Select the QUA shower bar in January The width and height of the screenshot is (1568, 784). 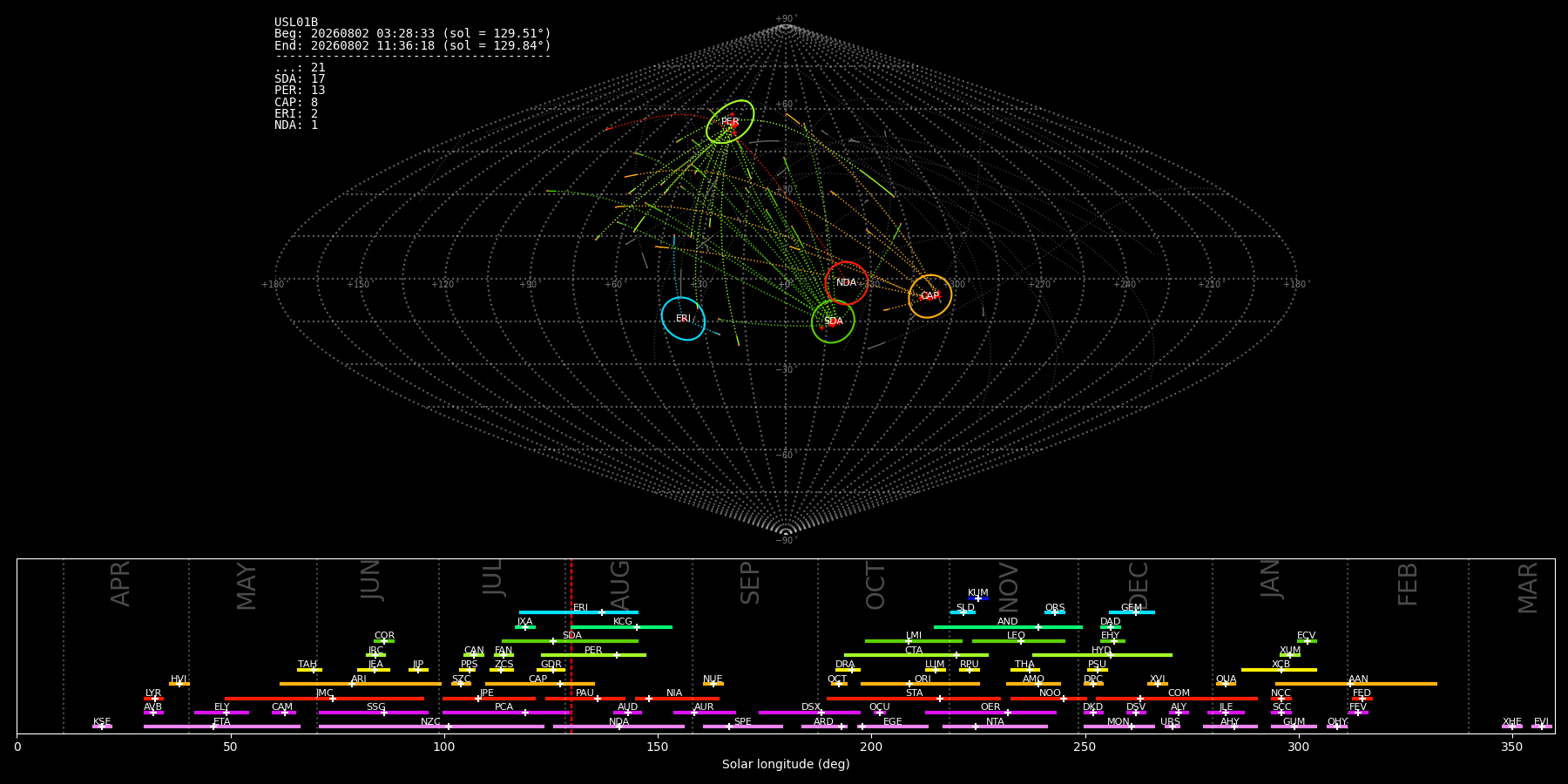click(x=1226, y=684)
